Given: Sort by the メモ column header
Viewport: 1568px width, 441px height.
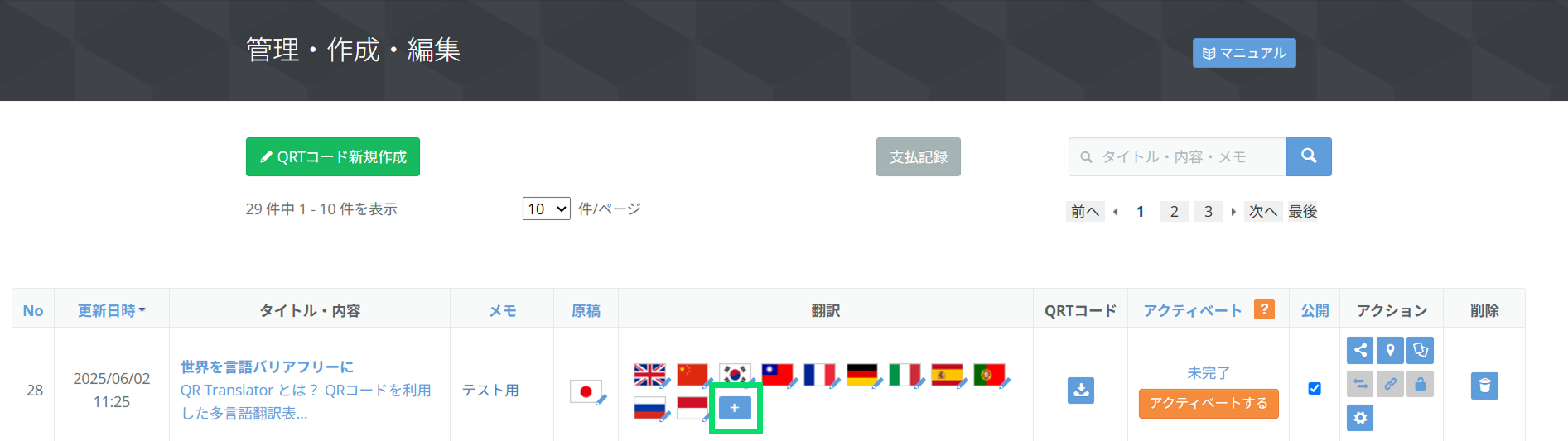Looking at the screenshot, I should pos(502,310).
